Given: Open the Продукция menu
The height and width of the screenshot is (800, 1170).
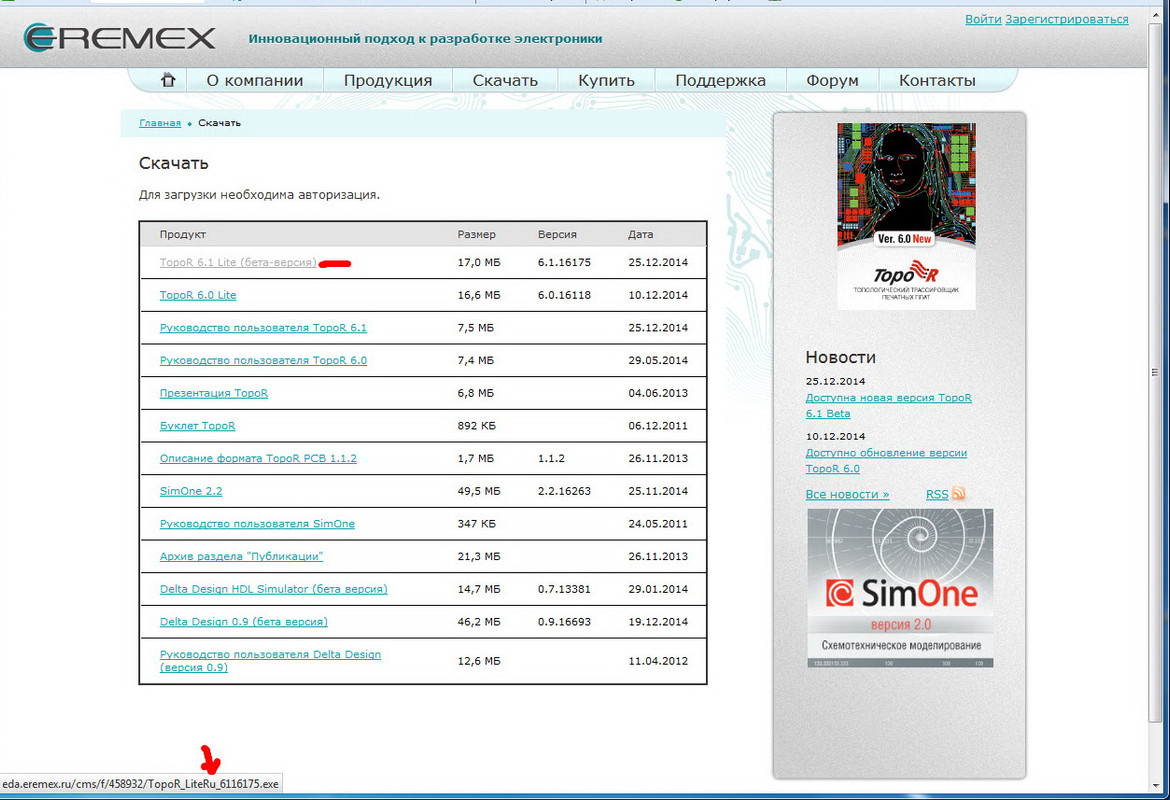Looking at the screenshot, I should (388, 81).
